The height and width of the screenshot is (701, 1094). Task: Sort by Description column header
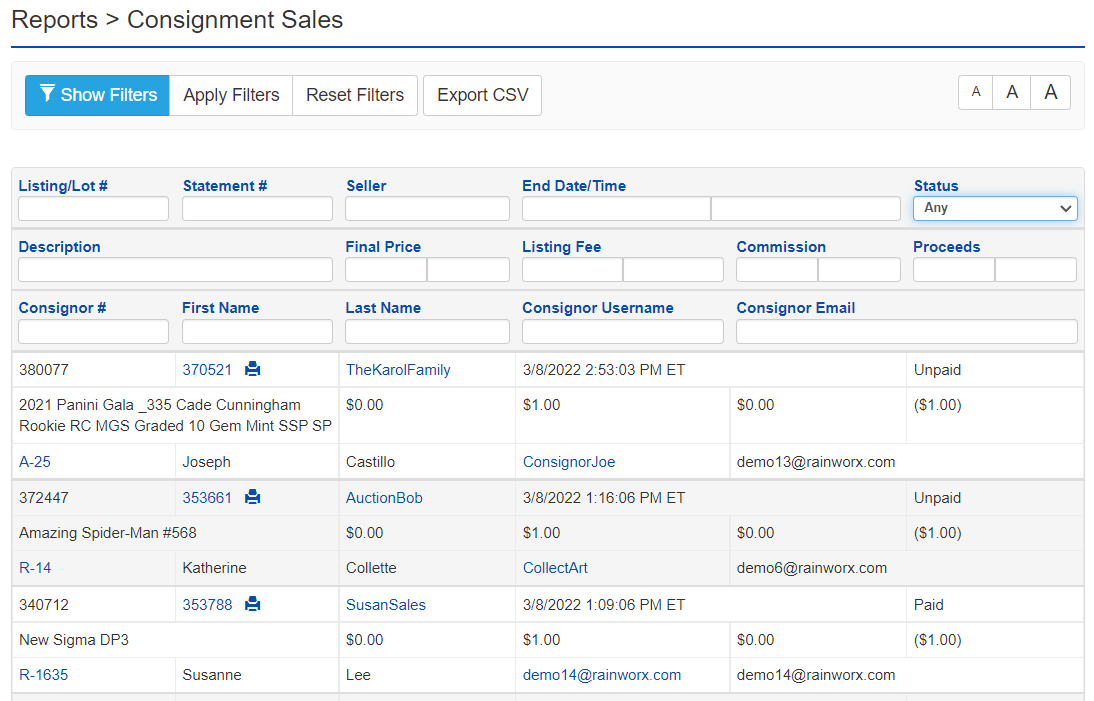point(59,247)
